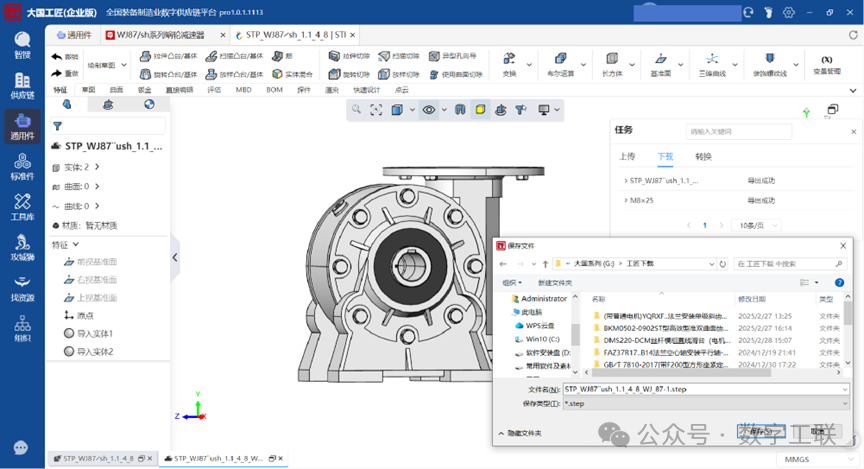Screen dimensions: 864x469
Task: Open the chat bubble icon at sidebar bottom
Action: tap(21, 448)
